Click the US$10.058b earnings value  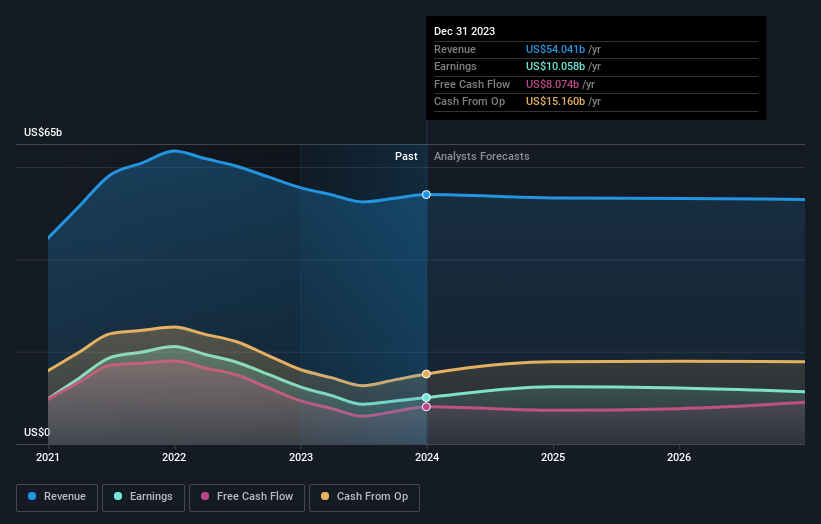click(x=555, y=66)
